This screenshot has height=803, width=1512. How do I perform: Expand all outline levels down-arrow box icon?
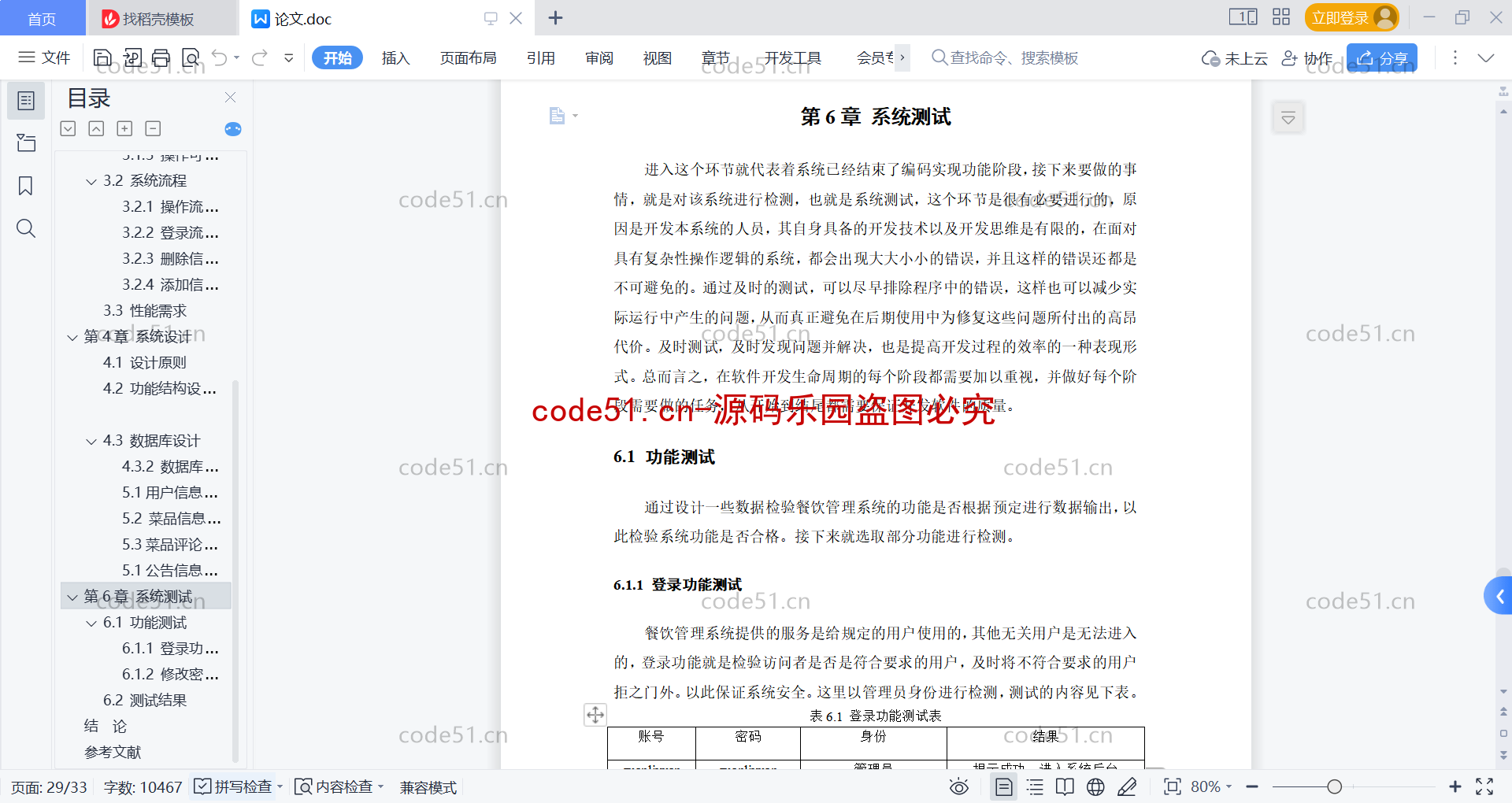69,128
